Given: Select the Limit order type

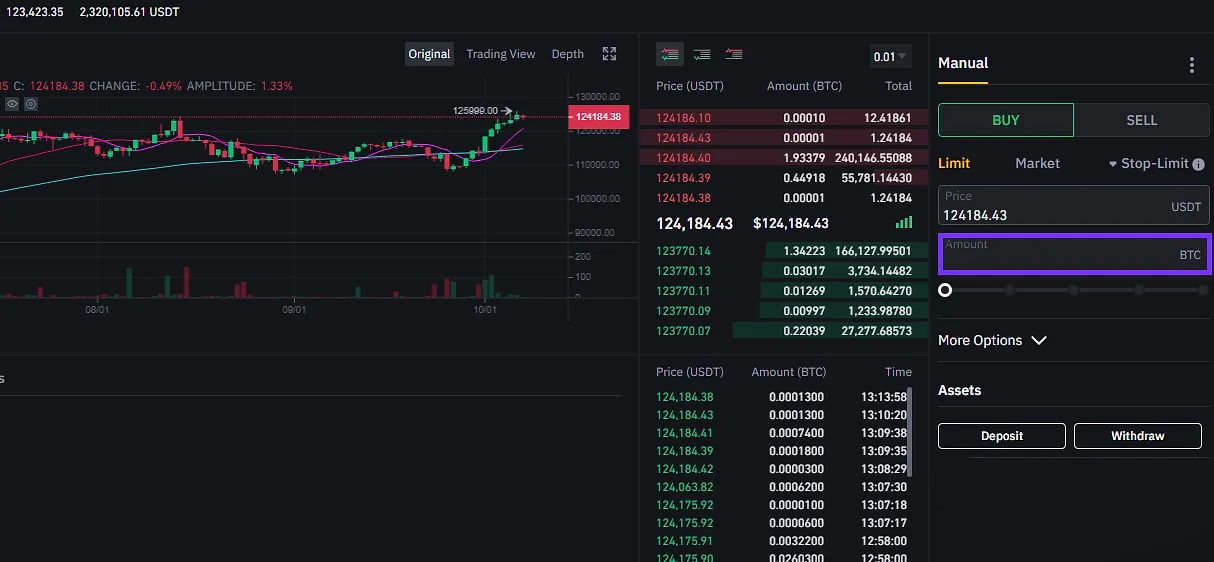Looking at the screenshot, I should click(954, 163).
